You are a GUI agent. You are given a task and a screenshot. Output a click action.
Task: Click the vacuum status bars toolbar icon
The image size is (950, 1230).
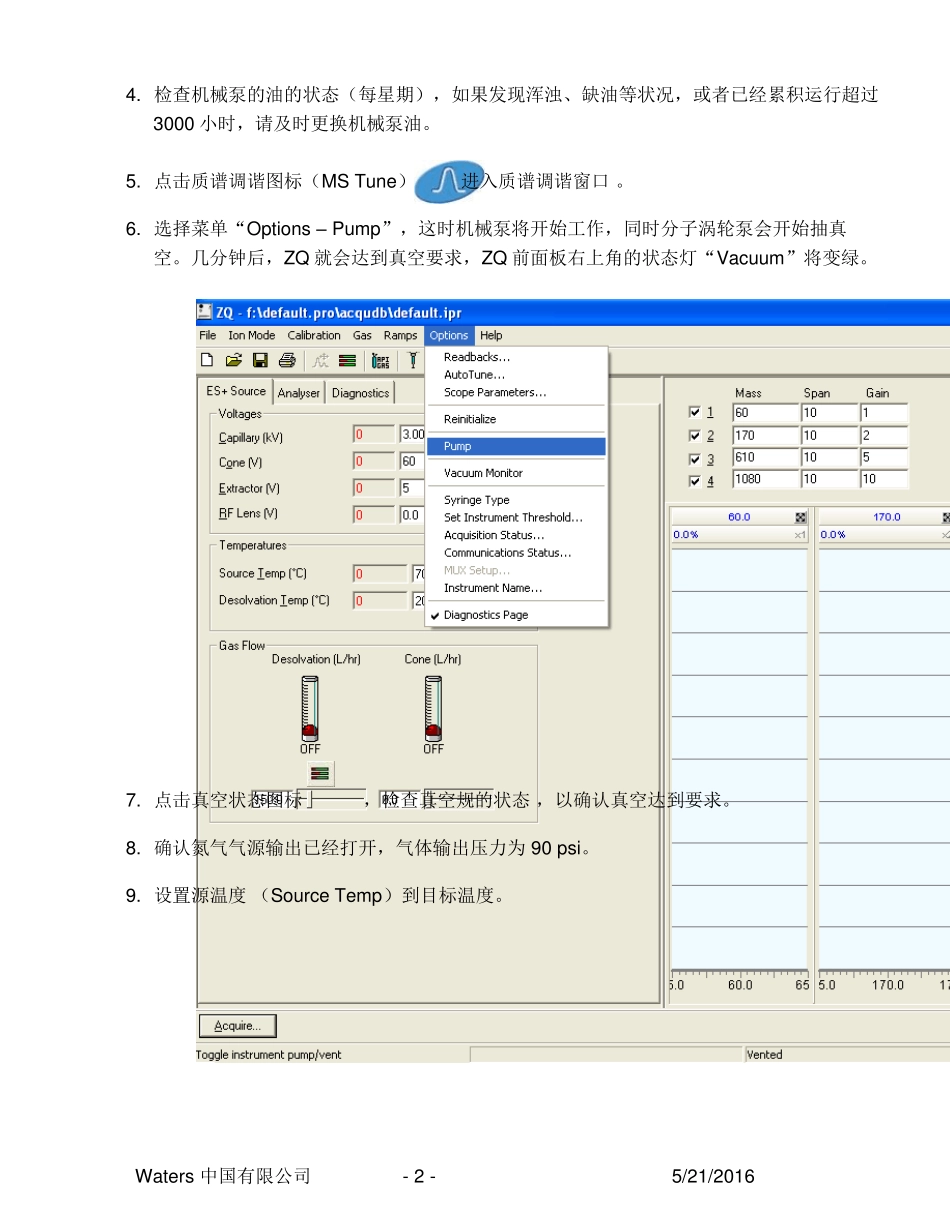[348, 361]
